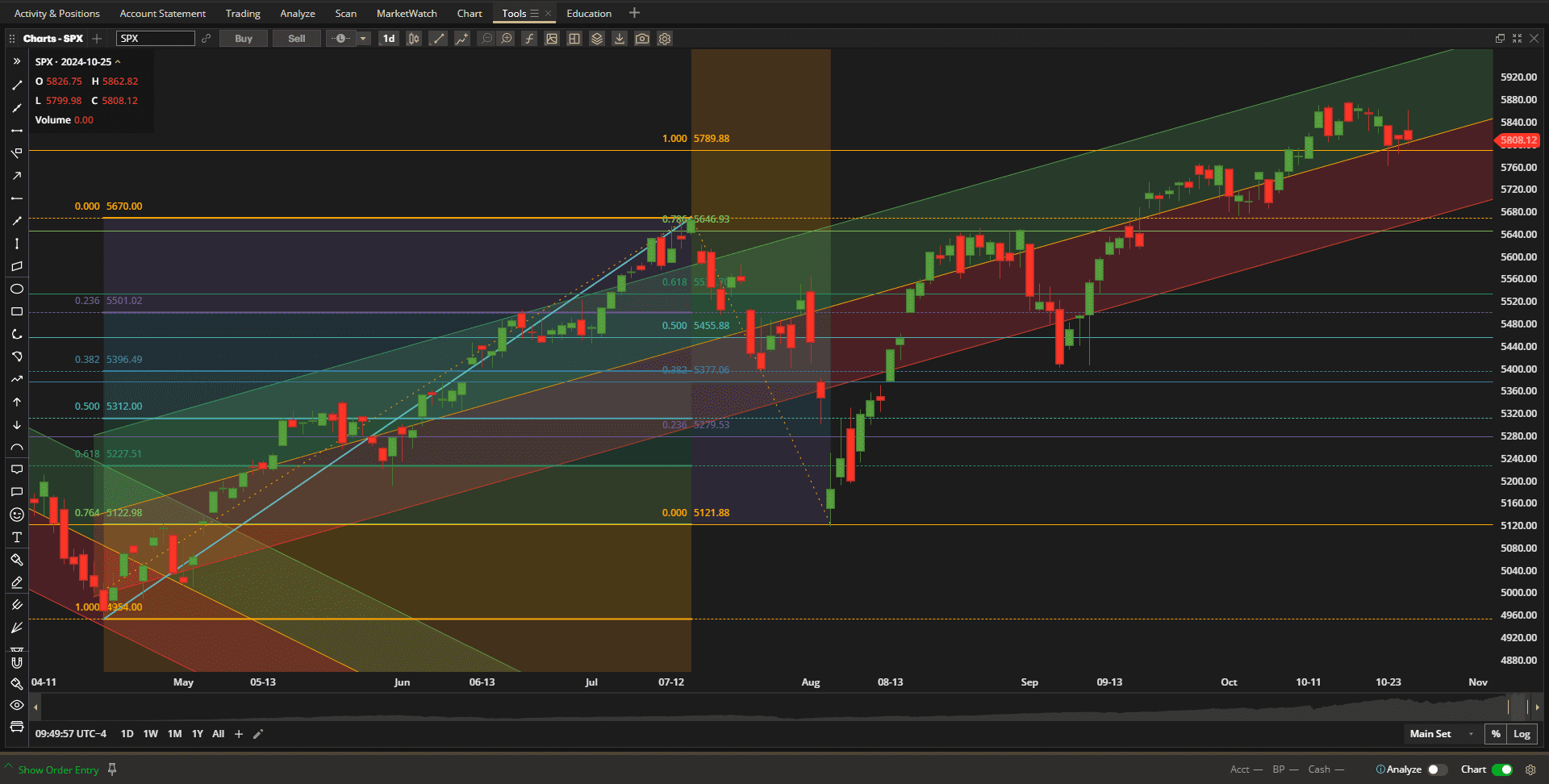Open chart settings gear in toolbar
The image size is (1549, 784).
[665, 39]
